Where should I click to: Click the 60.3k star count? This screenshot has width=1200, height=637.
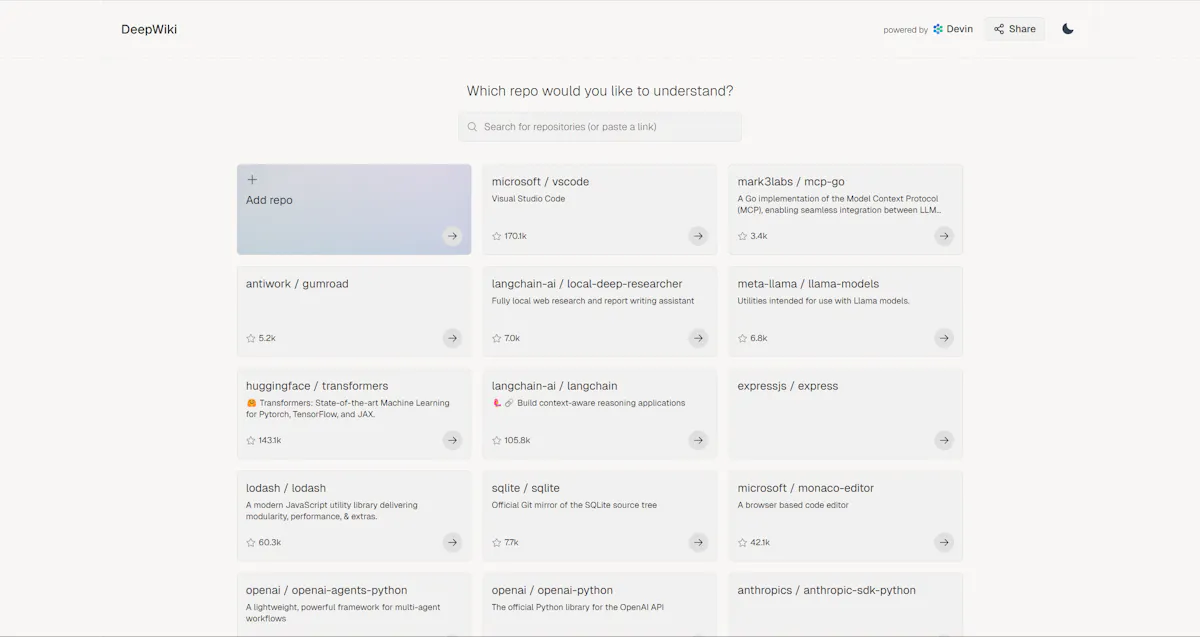click(x=270, y=542)
